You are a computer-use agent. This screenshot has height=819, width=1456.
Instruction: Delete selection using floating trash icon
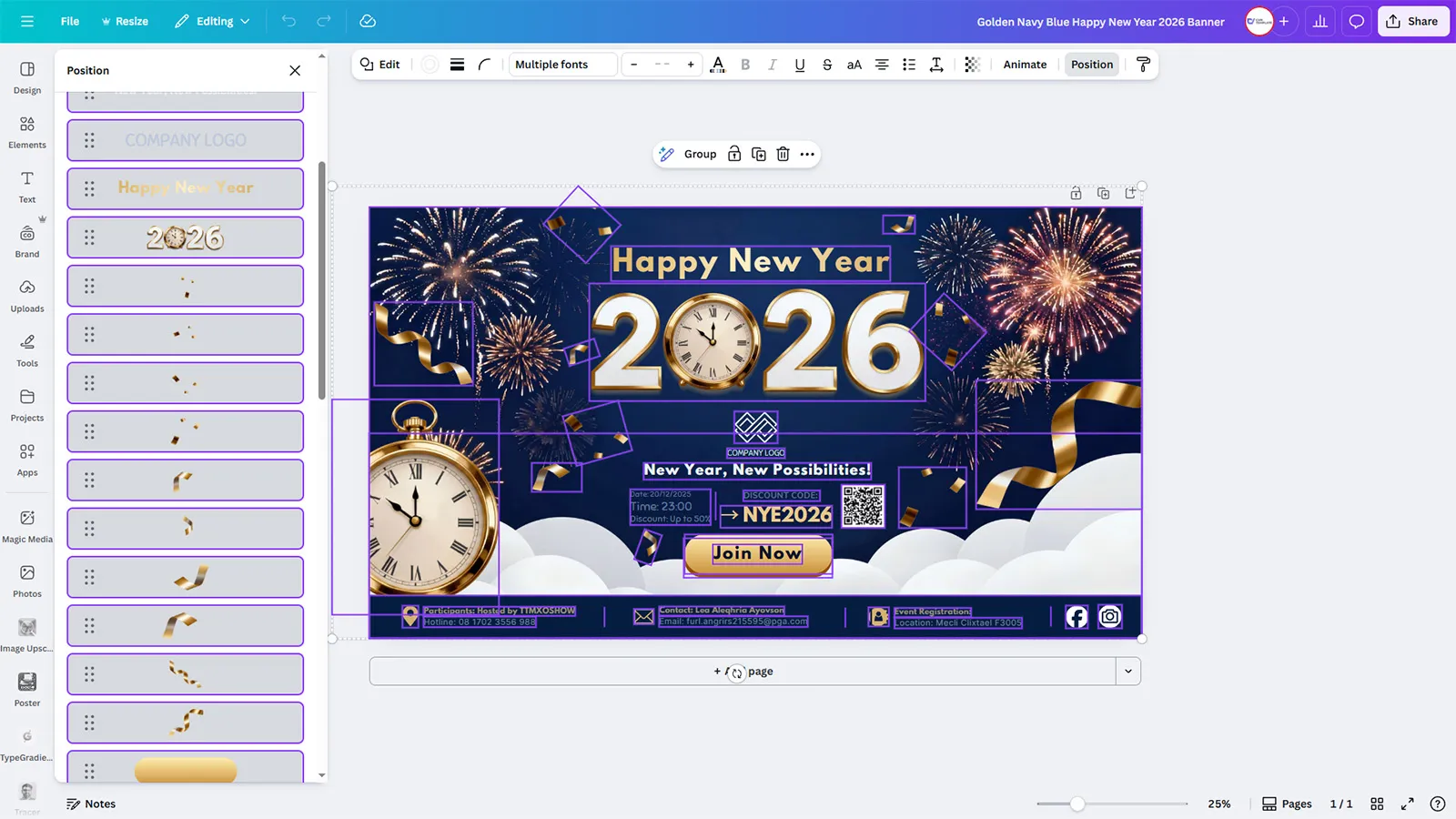[783, 155]
